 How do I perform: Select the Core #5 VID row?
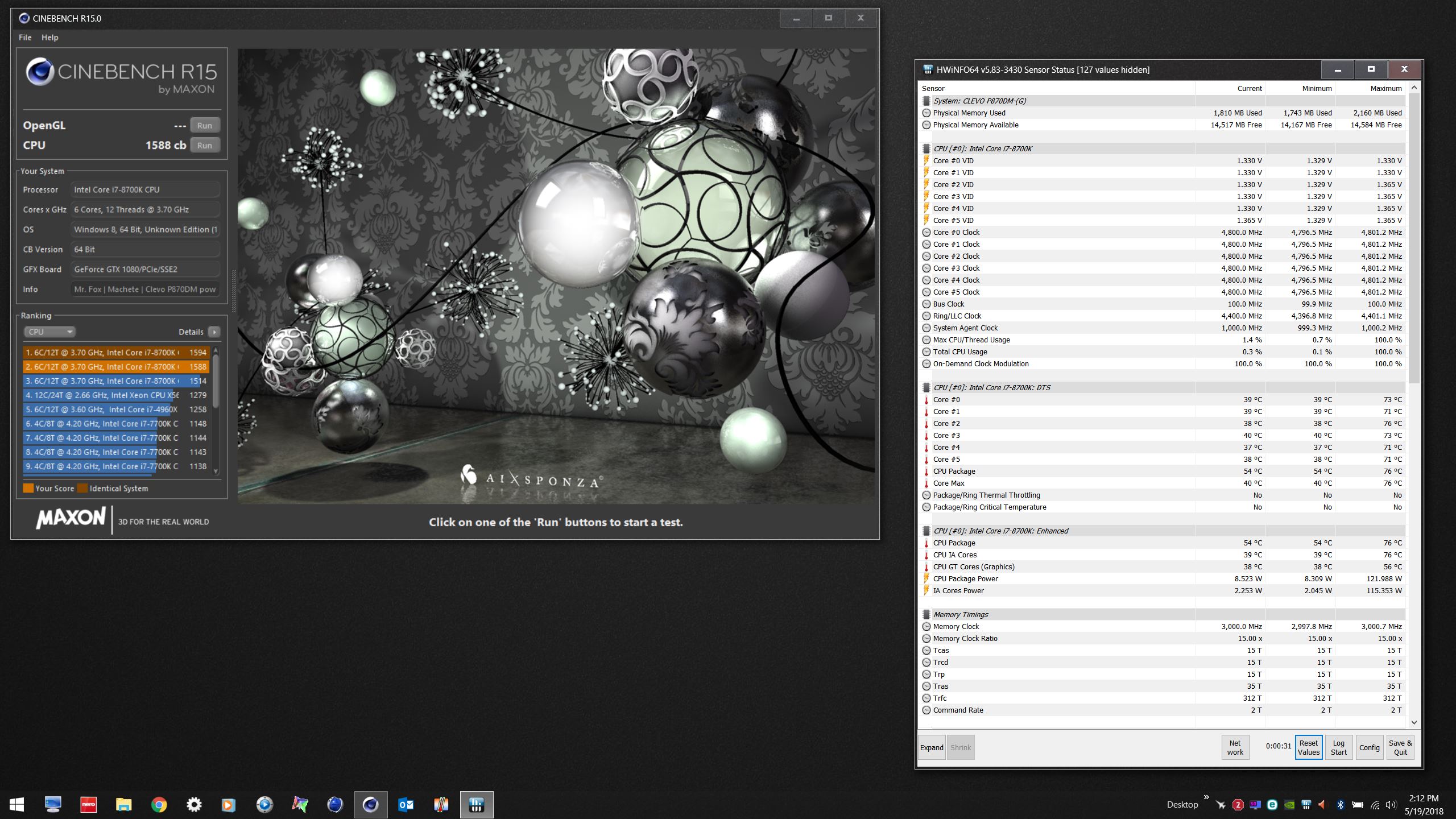click(1163, 220)
